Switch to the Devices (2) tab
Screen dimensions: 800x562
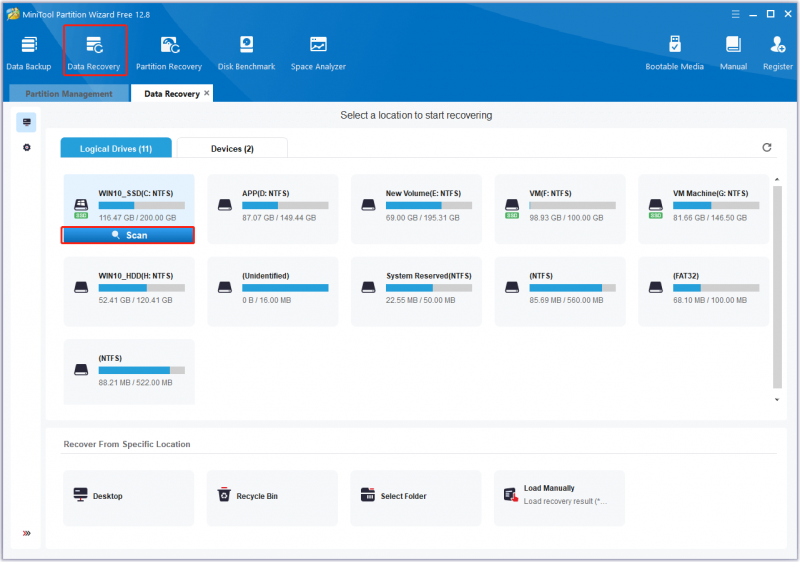point(232,148)
